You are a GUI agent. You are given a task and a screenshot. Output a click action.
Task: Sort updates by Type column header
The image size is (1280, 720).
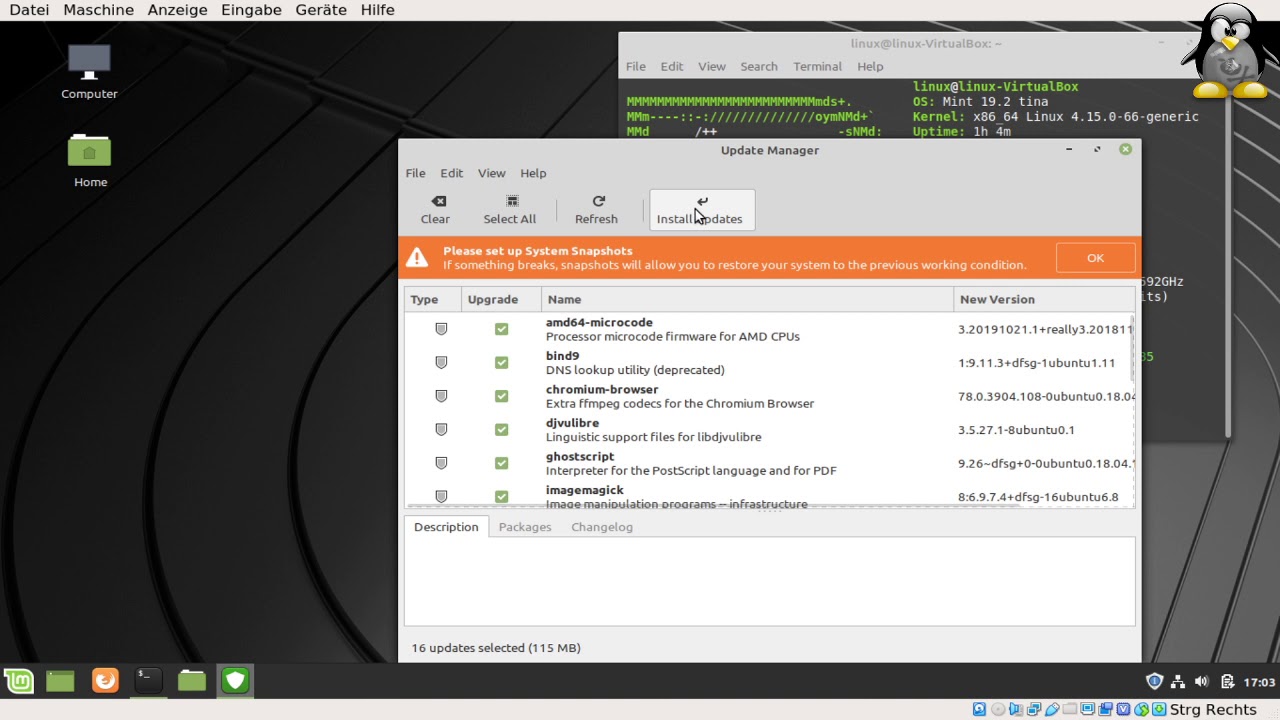432,299
